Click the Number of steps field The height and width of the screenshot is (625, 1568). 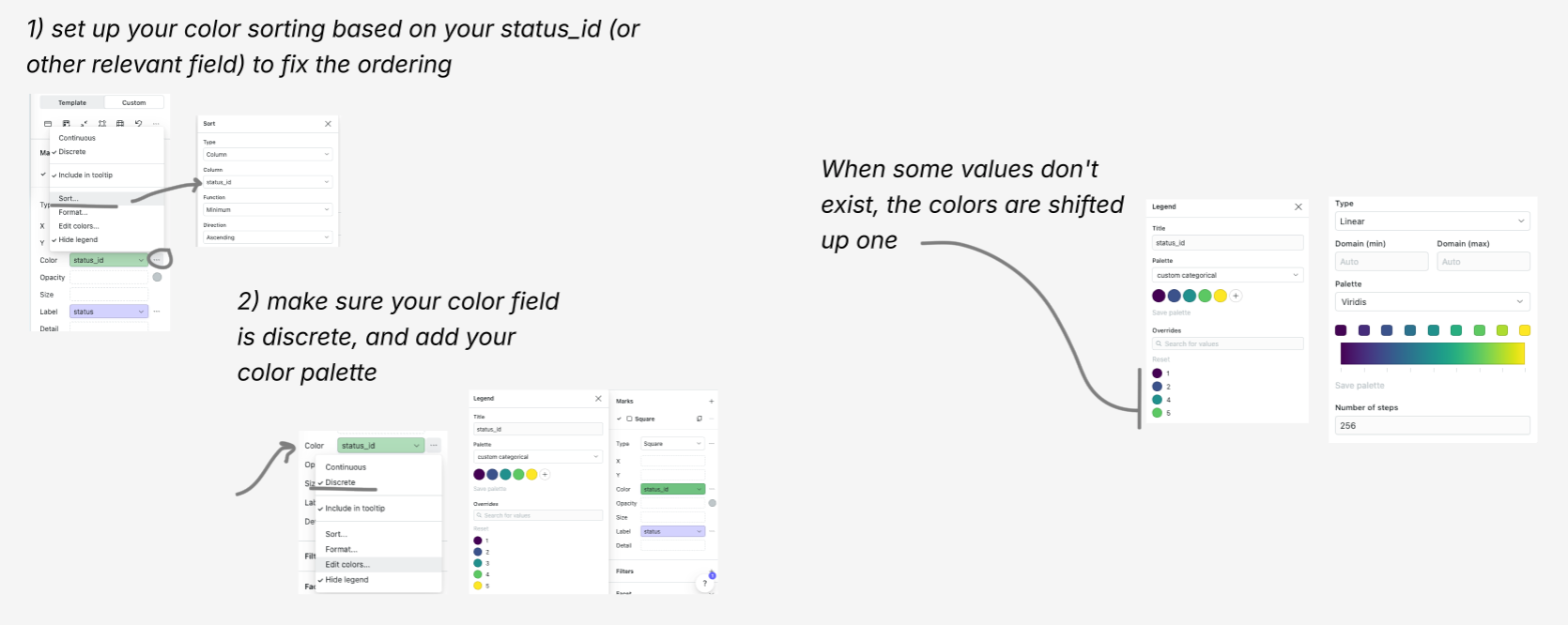[1432, 426]
